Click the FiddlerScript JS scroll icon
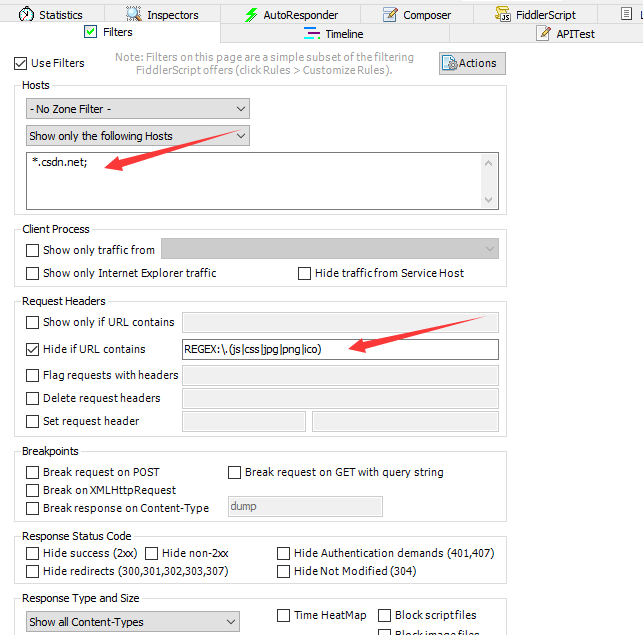Image resolution: width=643 pixels, height=635 pixels. pyautogui.click(x=503, y=14)
